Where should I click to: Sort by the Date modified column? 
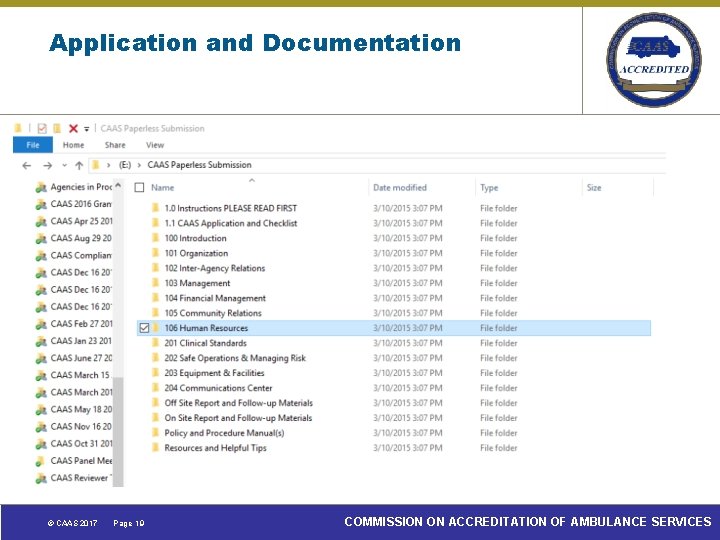399,187
